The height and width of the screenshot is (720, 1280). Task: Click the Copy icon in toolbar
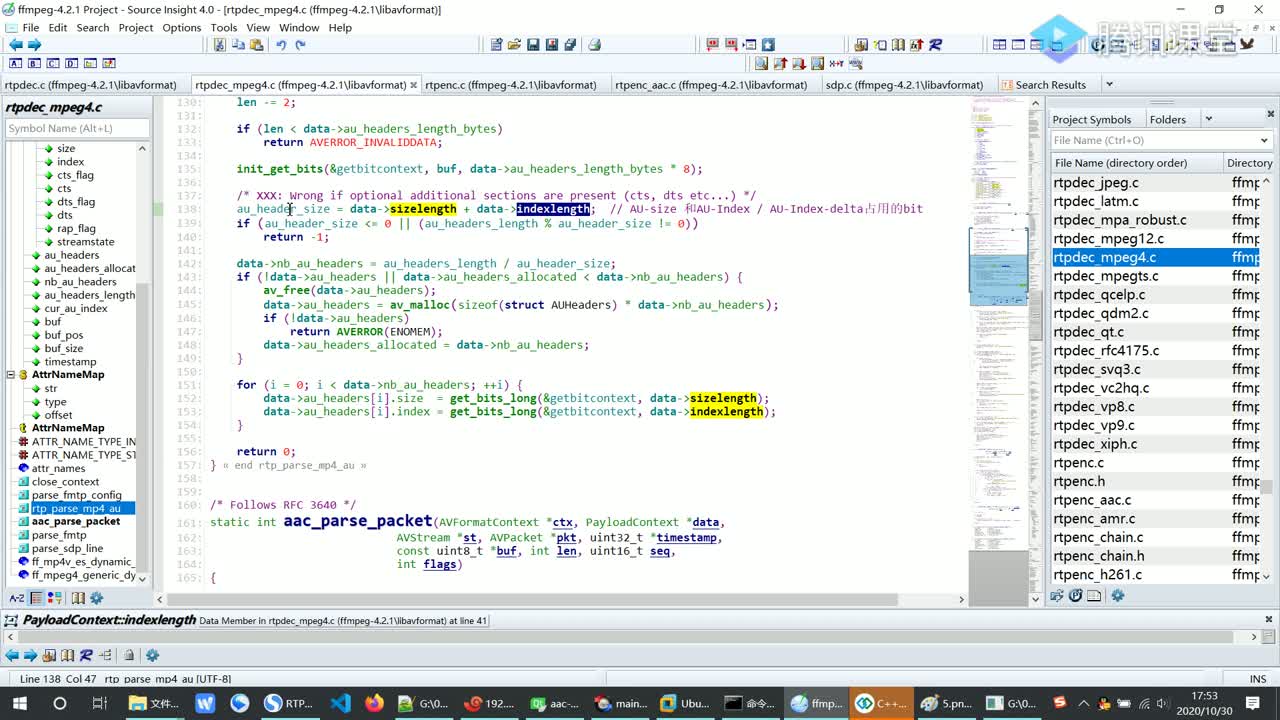pyautogui.click(x=238, y=45)
